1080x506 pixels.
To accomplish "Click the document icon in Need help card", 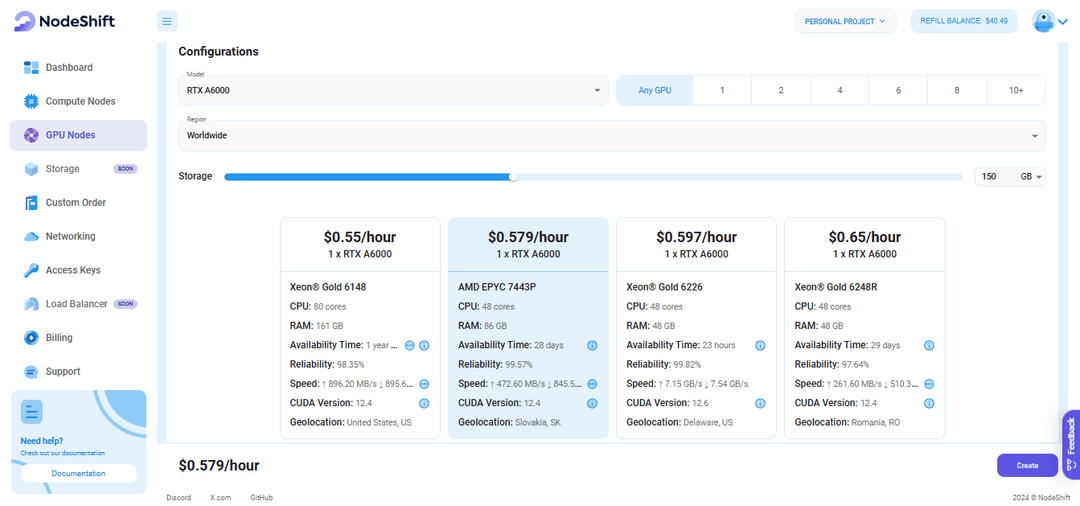I will coord(32,412).
